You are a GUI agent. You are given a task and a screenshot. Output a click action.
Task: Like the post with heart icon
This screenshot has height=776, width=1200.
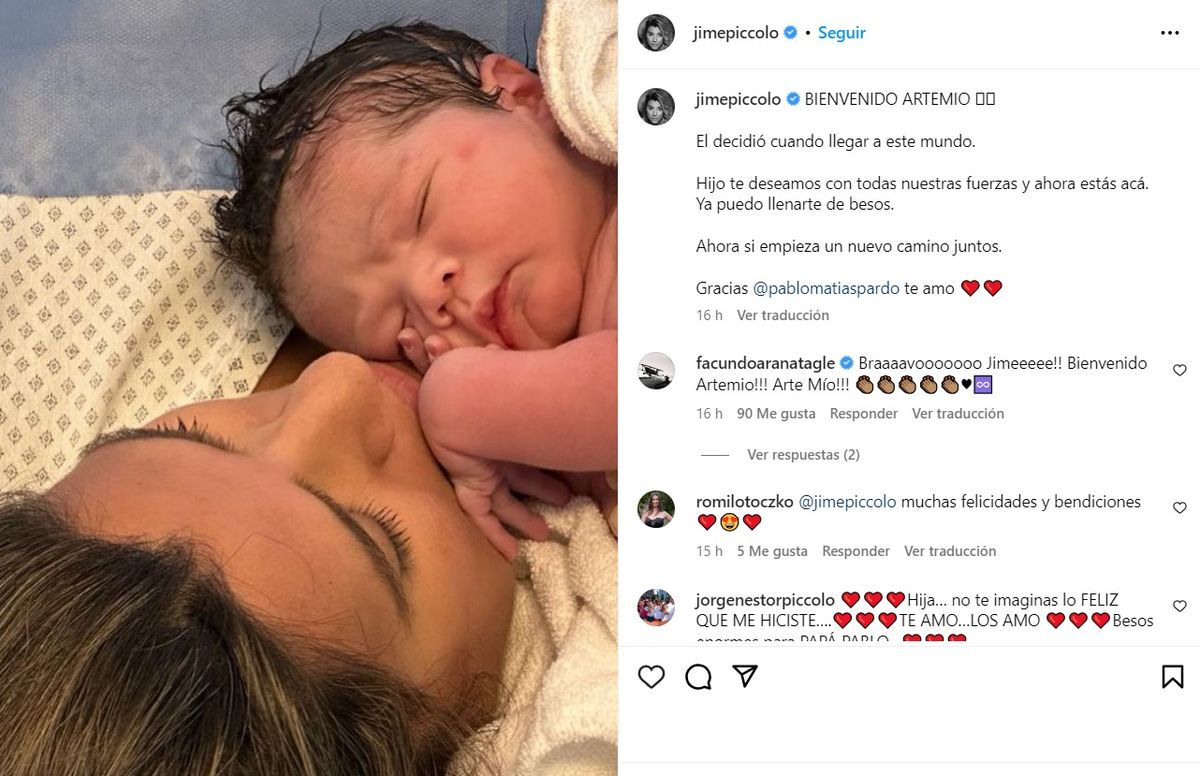coord(651,677)
